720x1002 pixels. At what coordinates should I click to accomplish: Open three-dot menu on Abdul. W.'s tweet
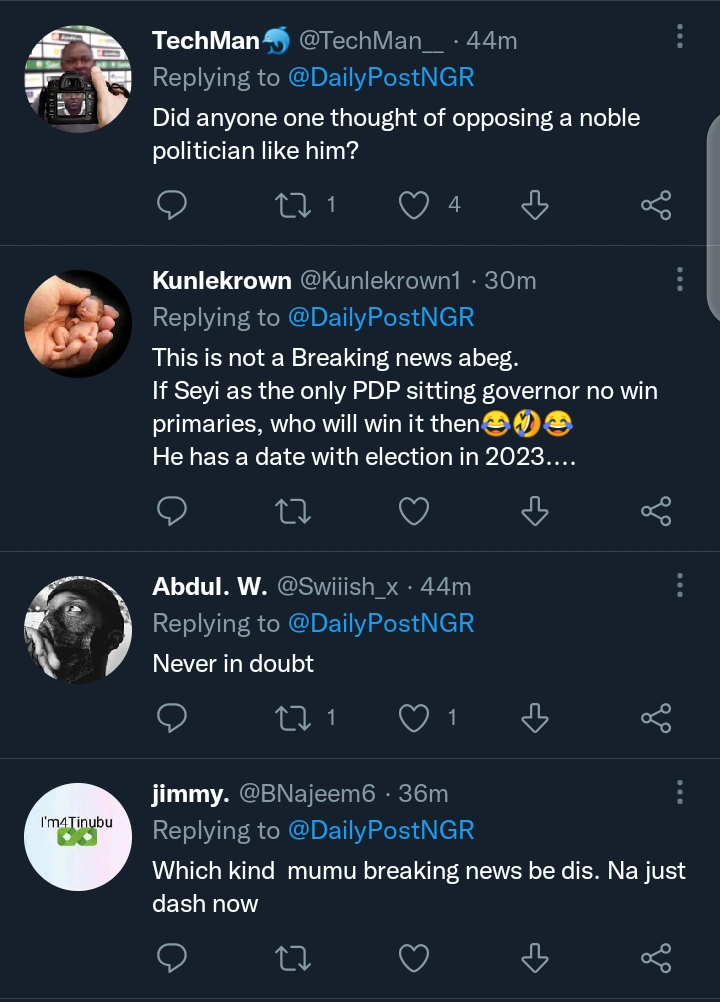coord(680,585)
